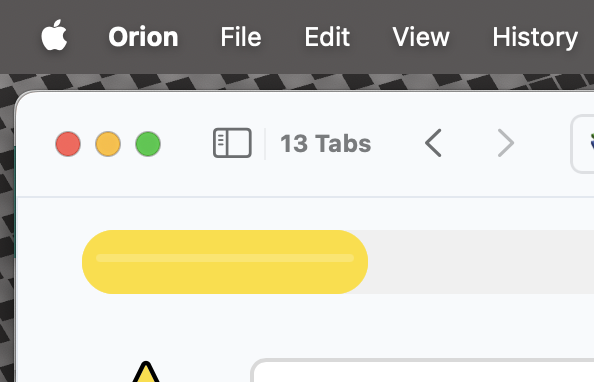594x382 pixels.
Task: Click empty toolbar space right of forward arrow
Action: [x=542, y=144]
